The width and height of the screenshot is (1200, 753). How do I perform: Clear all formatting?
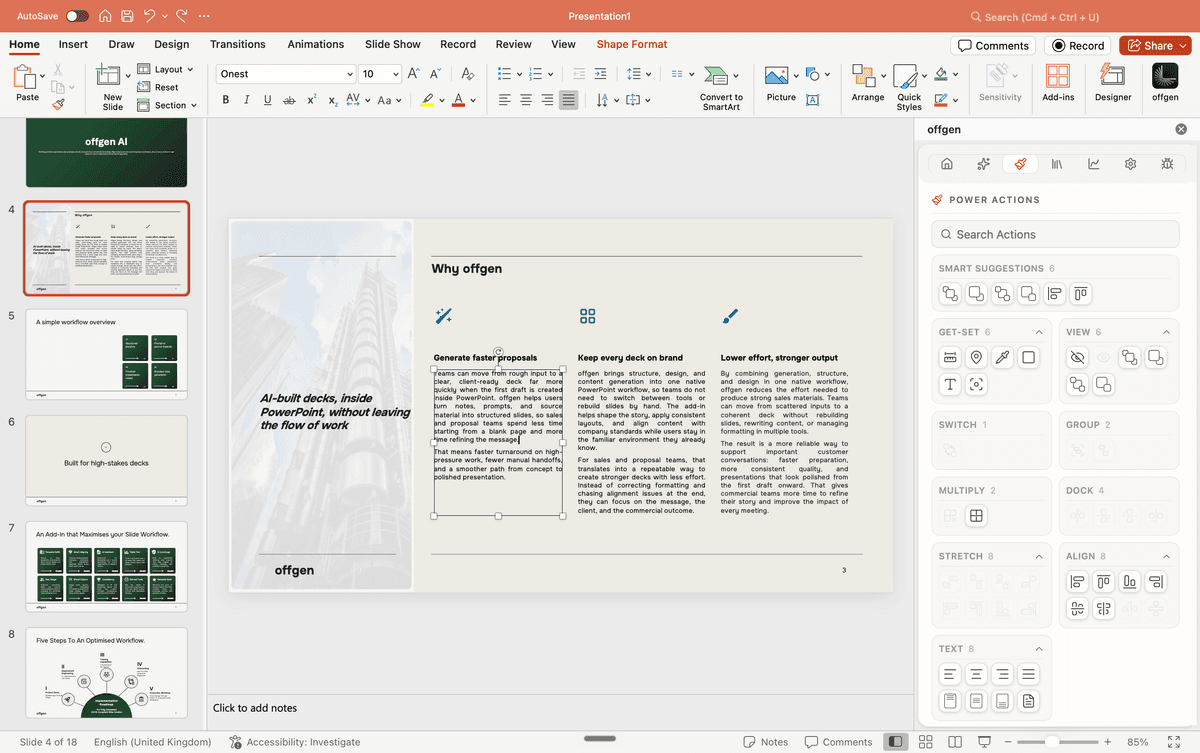(467, 74)
